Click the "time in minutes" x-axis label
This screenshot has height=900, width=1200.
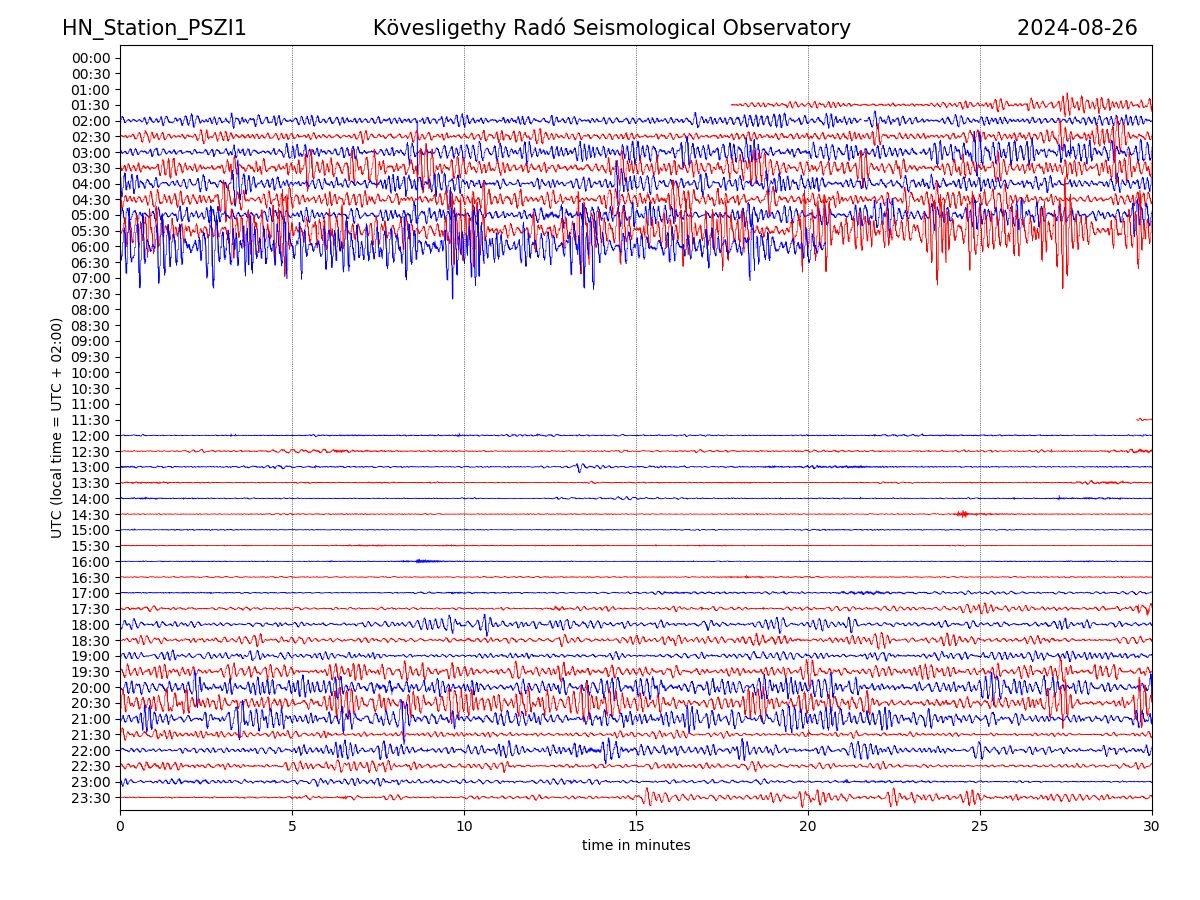click(636, 846)
